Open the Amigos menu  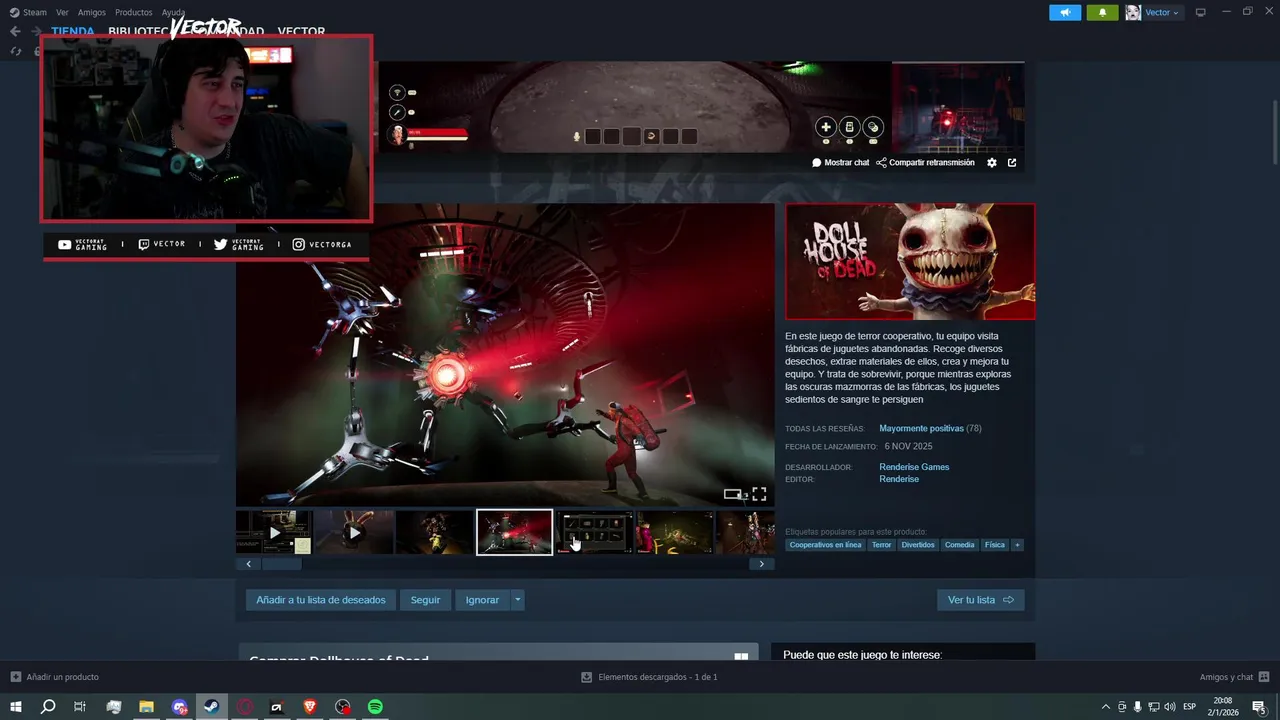91,12
